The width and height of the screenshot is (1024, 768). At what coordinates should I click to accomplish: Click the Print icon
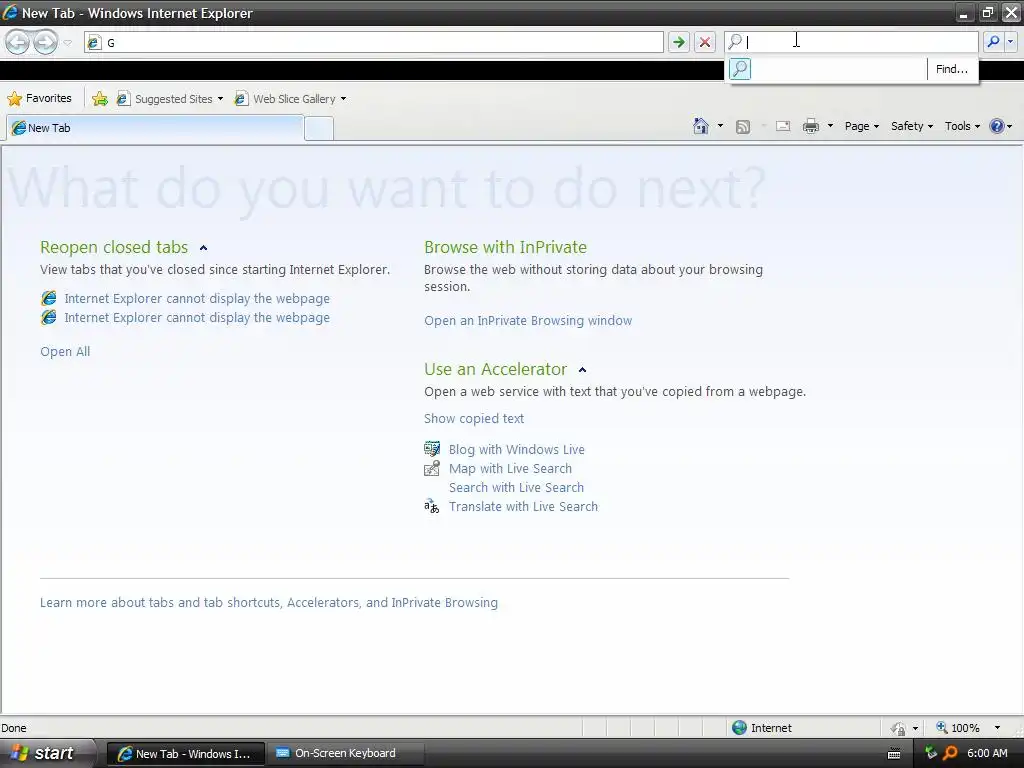coord(810,126)
